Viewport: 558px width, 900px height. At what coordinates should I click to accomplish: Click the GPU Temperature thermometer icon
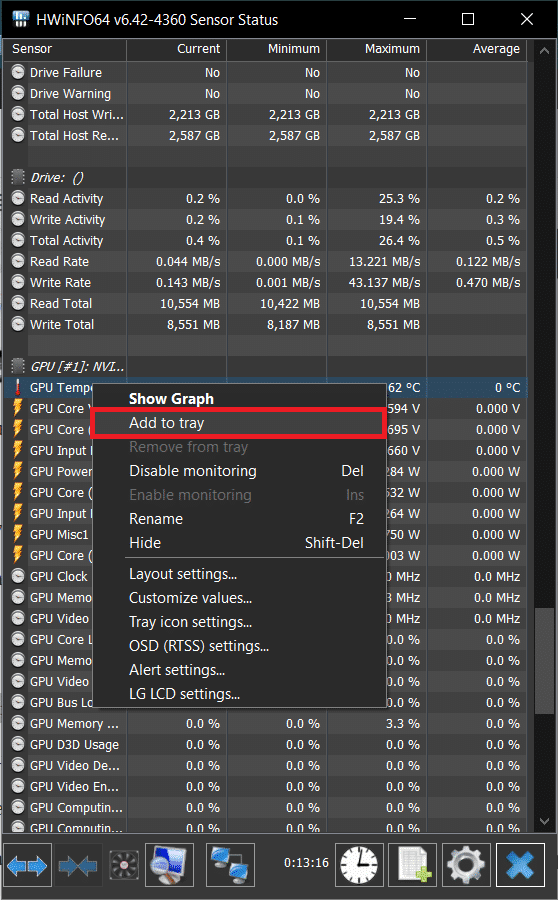tap(18, 387)
